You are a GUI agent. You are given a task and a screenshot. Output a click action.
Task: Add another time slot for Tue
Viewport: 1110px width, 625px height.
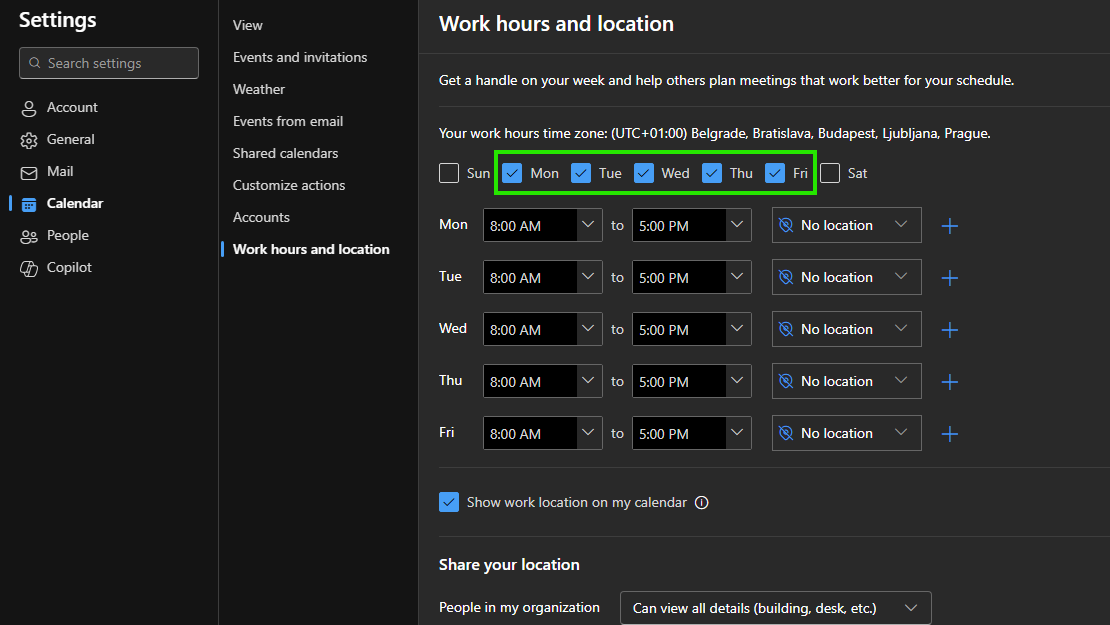pos(950,277)
